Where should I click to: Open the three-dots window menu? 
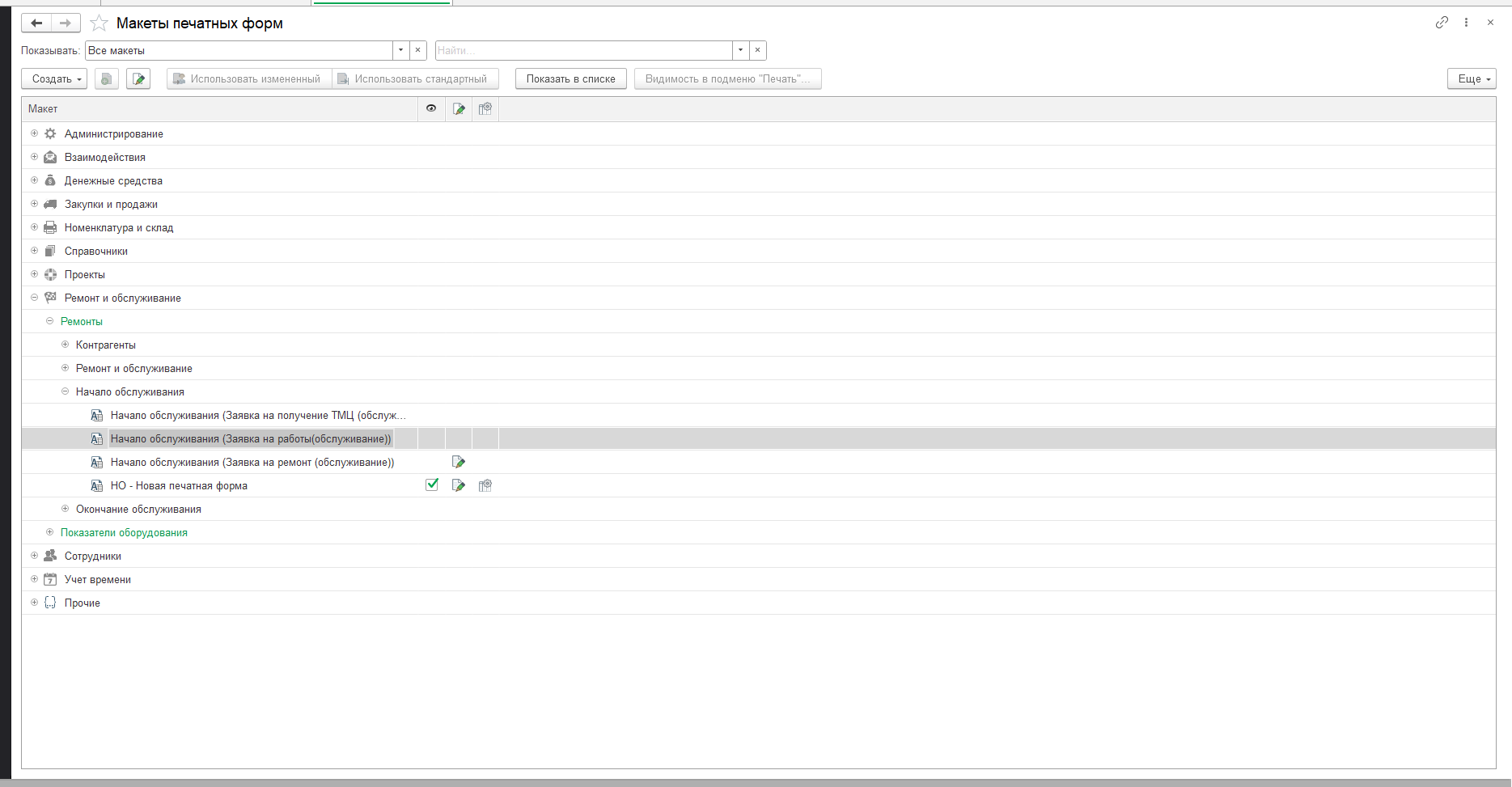click(x=1466, y=23)
